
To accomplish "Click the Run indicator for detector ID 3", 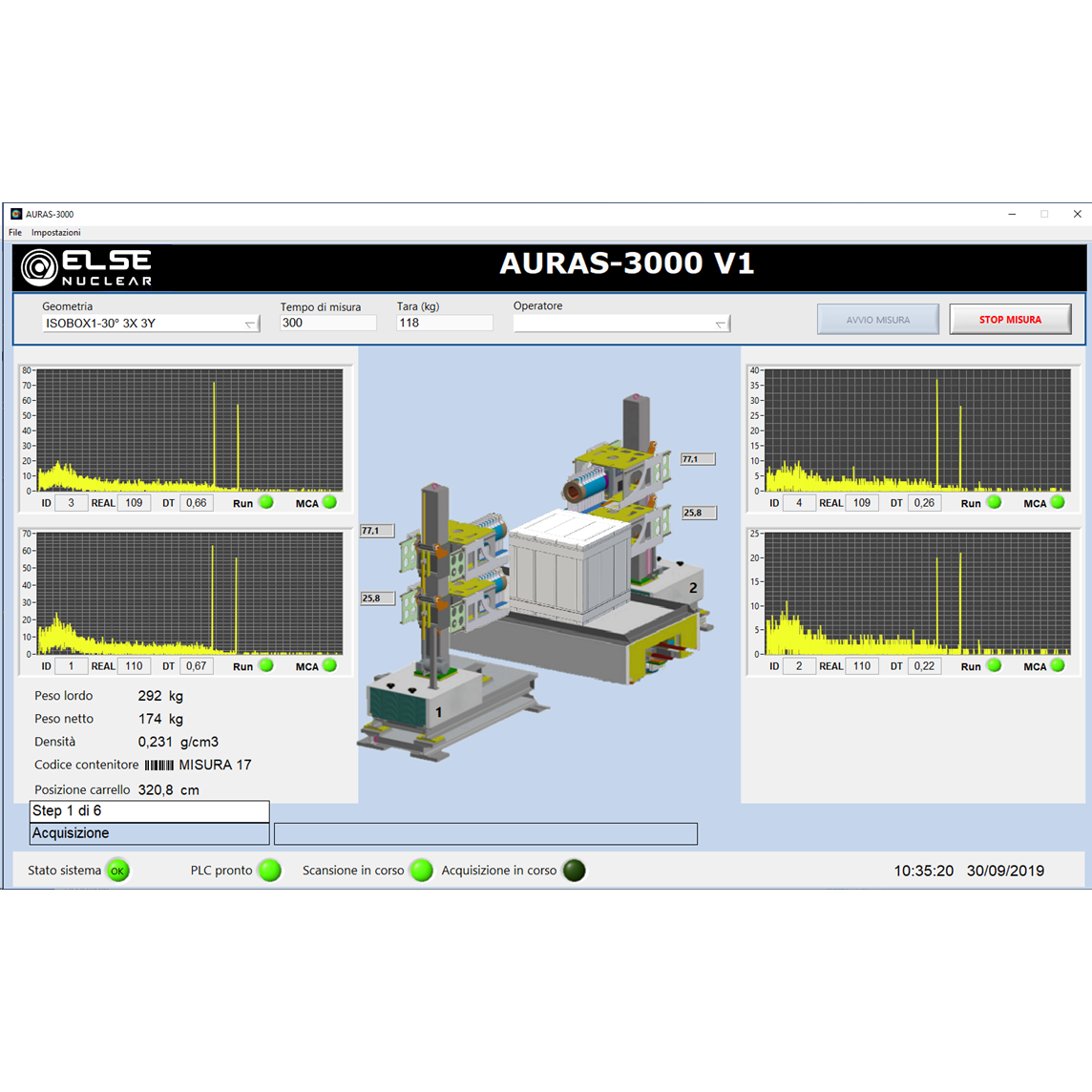I will (266, 502).
